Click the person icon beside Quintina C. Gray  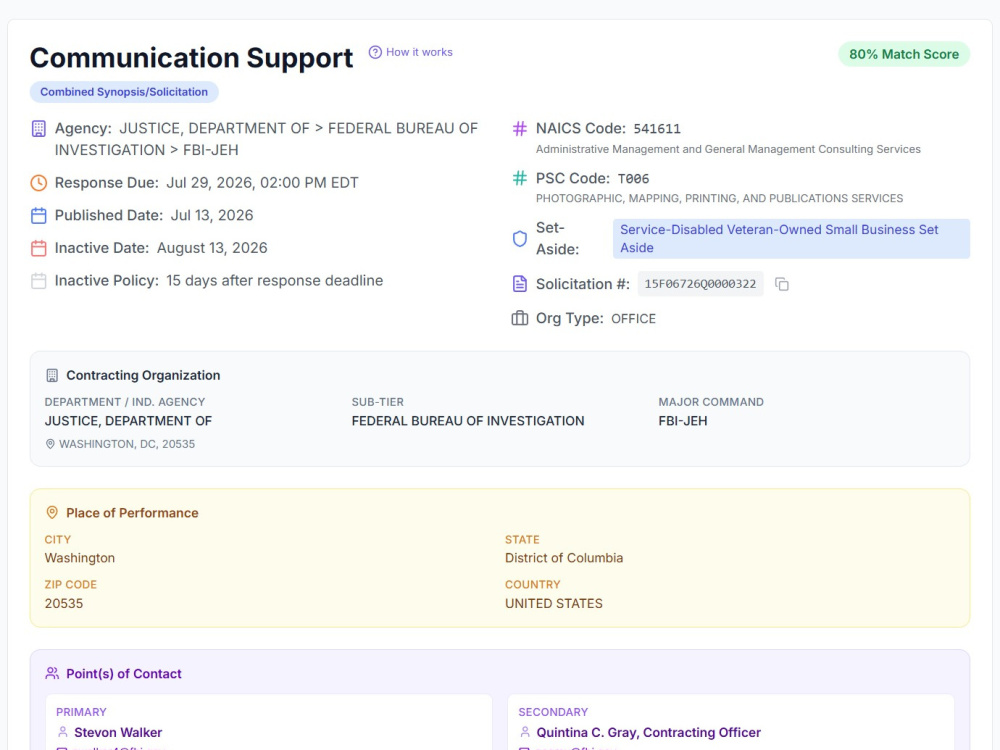tap(525, 732)
